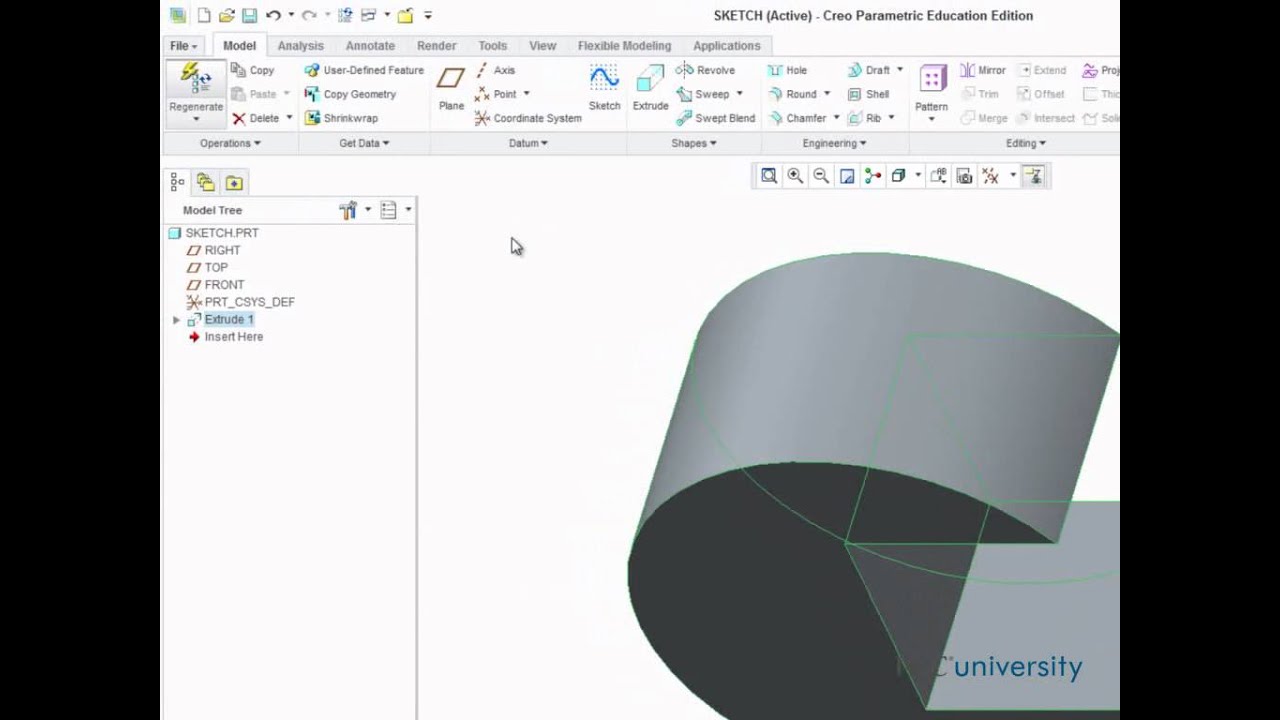This screenshot has width=1280, height=720.
Task: Show the Model Tree tab icon
Action: coord(177,182)
